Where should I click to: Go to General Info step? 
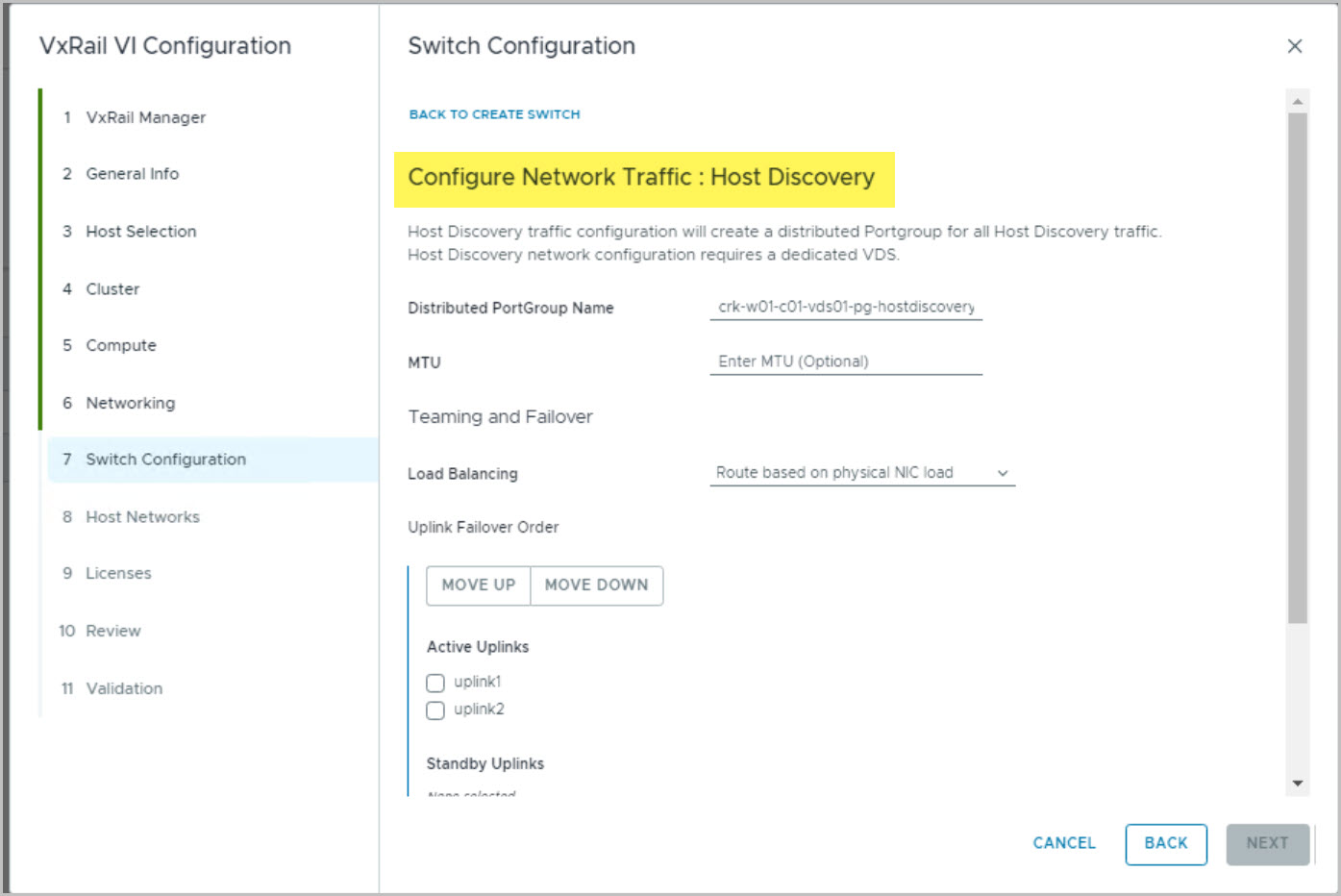click(x=132, y=174)
